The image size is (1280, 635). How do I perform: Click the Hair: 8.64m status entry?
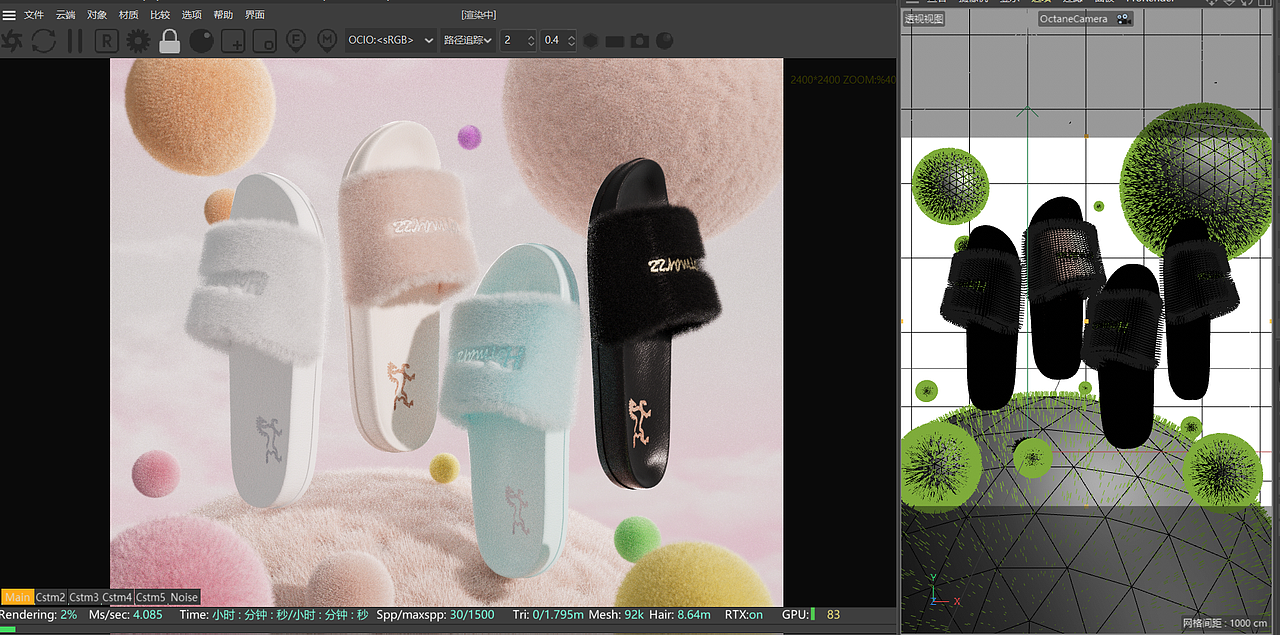point(680,614)
